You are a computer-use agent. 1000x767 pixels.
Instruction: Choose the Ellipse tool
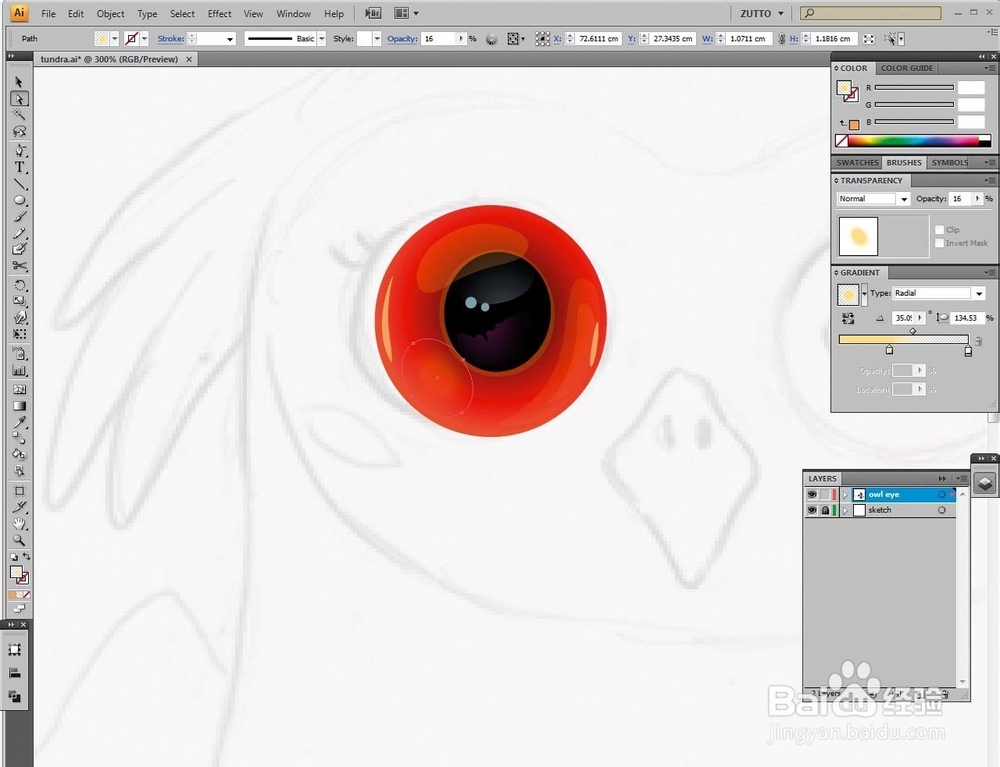pos(19,200)
